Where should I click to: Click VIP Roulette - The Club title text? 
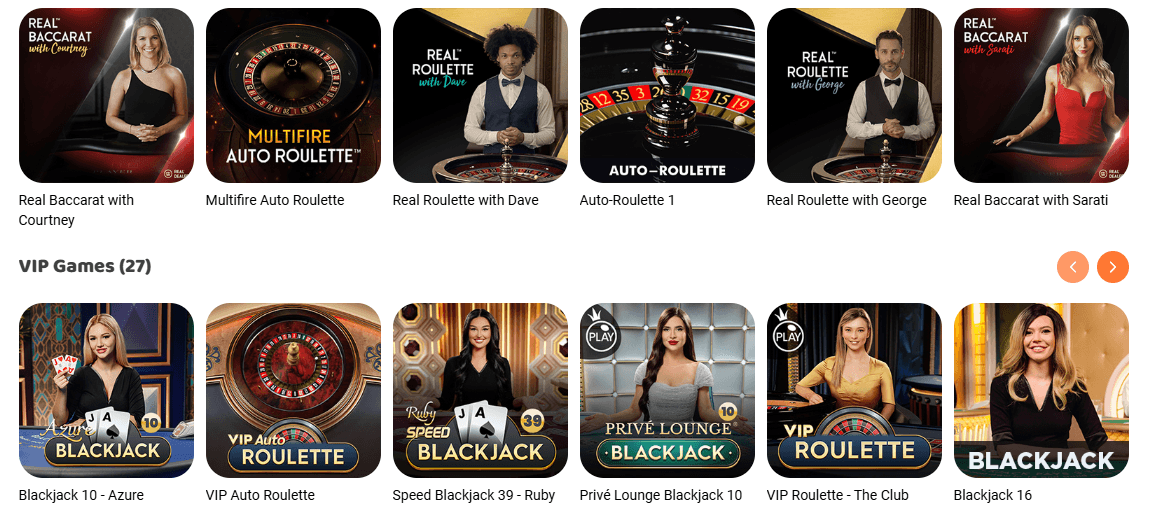click(837, 495)
